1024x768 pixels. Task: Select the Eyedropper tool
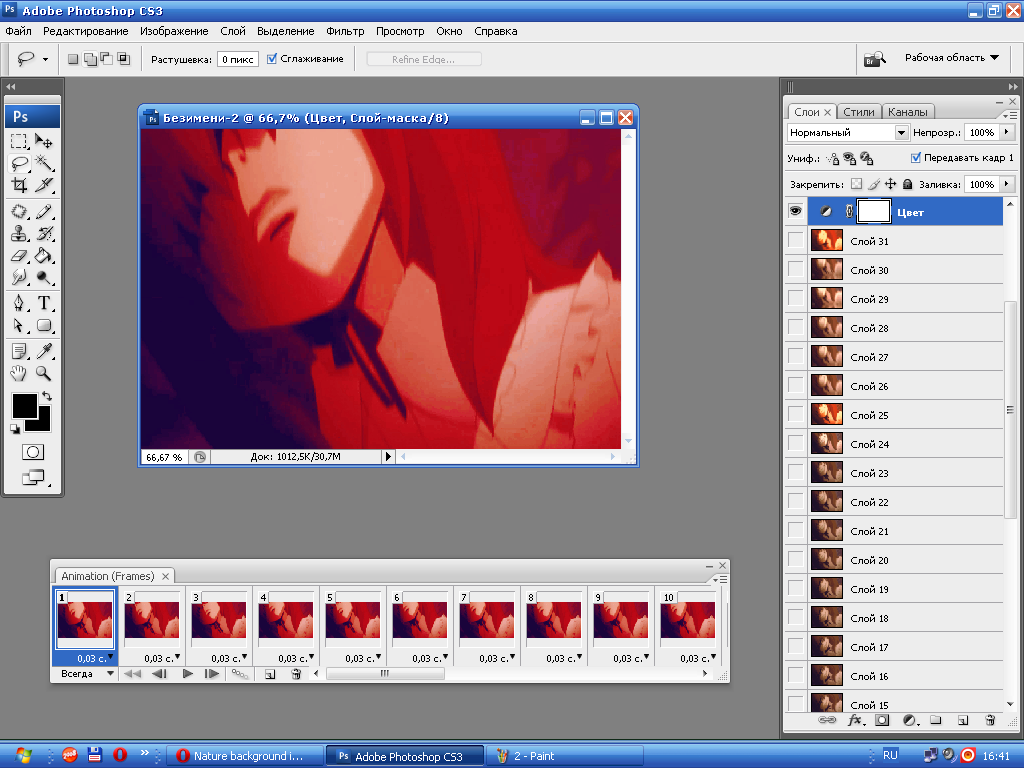coord(44,351)
